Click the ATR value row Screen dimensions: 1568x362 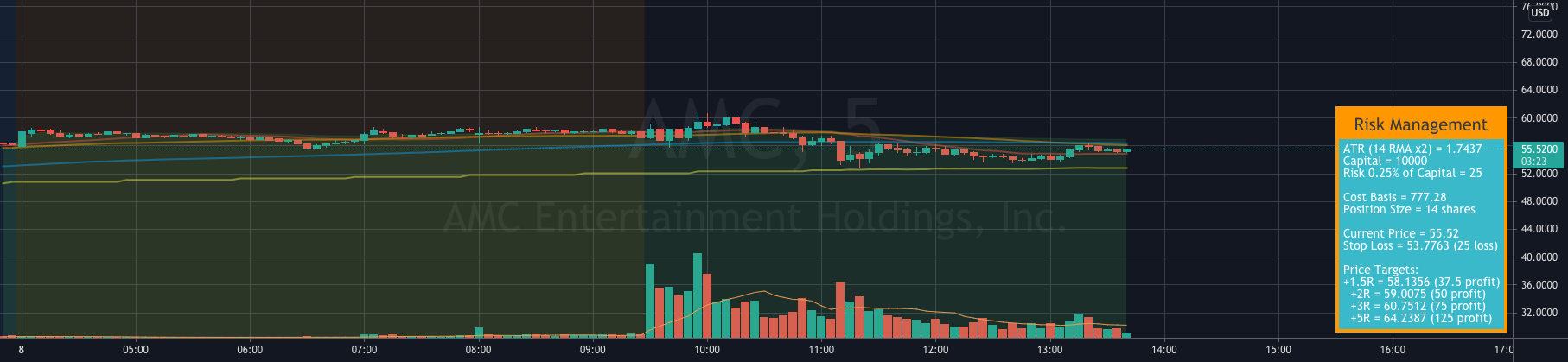pyautogui.click(x=1412, y=149)
